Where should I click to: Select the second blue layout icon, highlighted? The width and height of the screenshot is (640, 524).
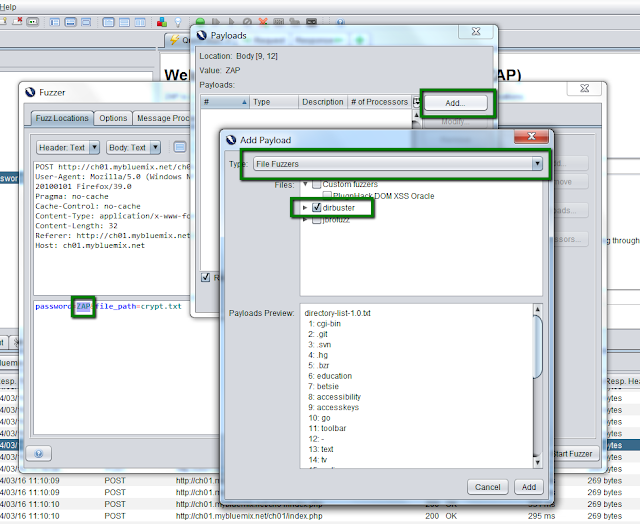(71, 22)
